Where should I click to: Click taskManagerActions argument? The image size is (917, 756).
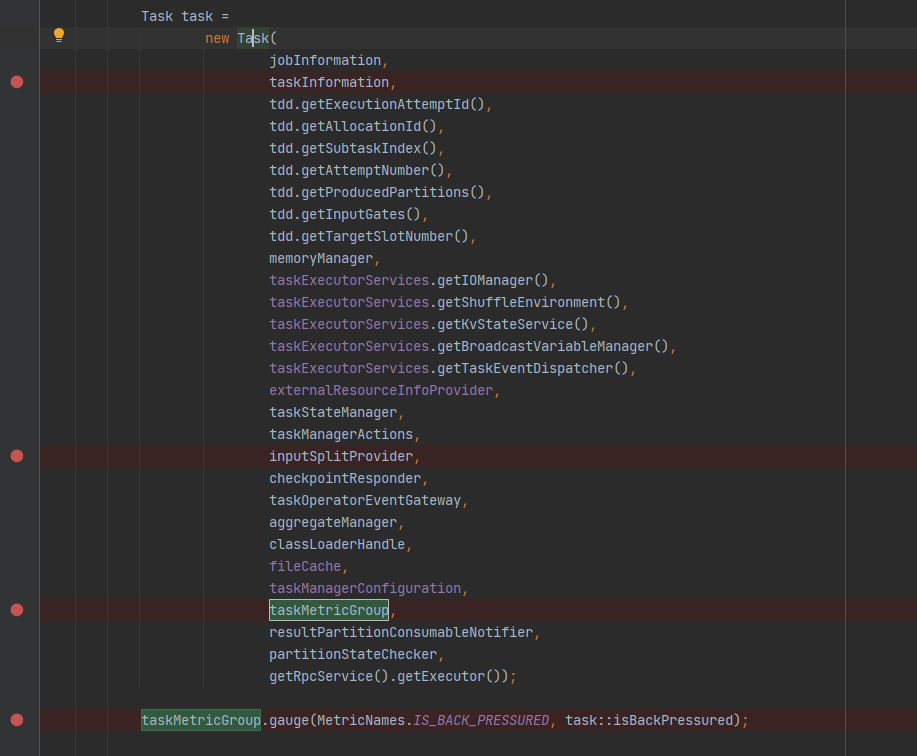pyautogui.click(x=341, y=434)
